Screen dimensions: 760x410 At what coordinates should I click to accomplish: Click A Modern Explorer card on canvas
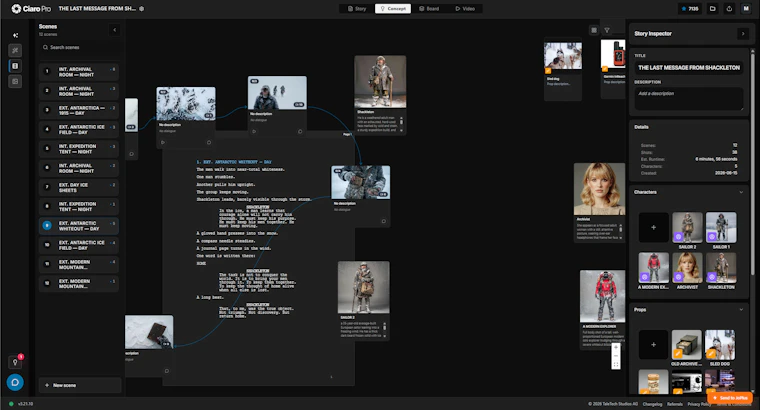(x=602, y=310)
